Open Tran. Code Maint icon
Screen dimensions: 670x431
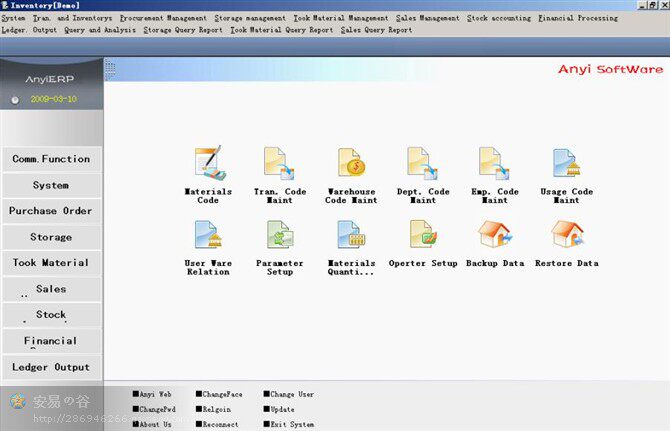click(x=279, y=163)
